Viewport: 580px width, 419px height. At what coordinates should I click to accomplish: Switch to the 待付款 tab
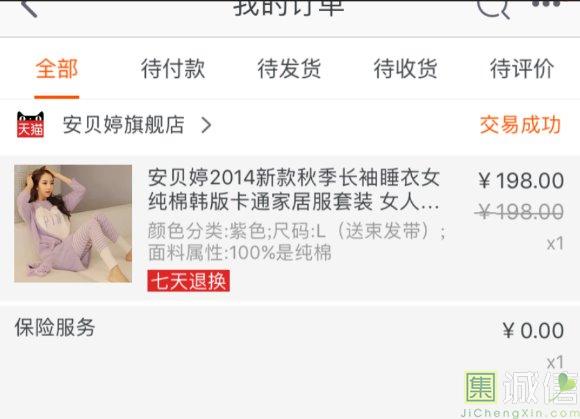pos(173,68)
